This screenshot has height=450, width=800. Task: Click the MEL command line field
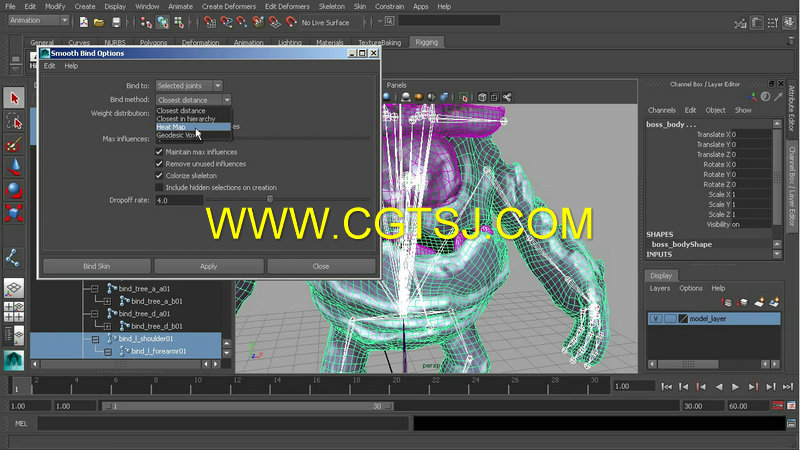[223, 423]
